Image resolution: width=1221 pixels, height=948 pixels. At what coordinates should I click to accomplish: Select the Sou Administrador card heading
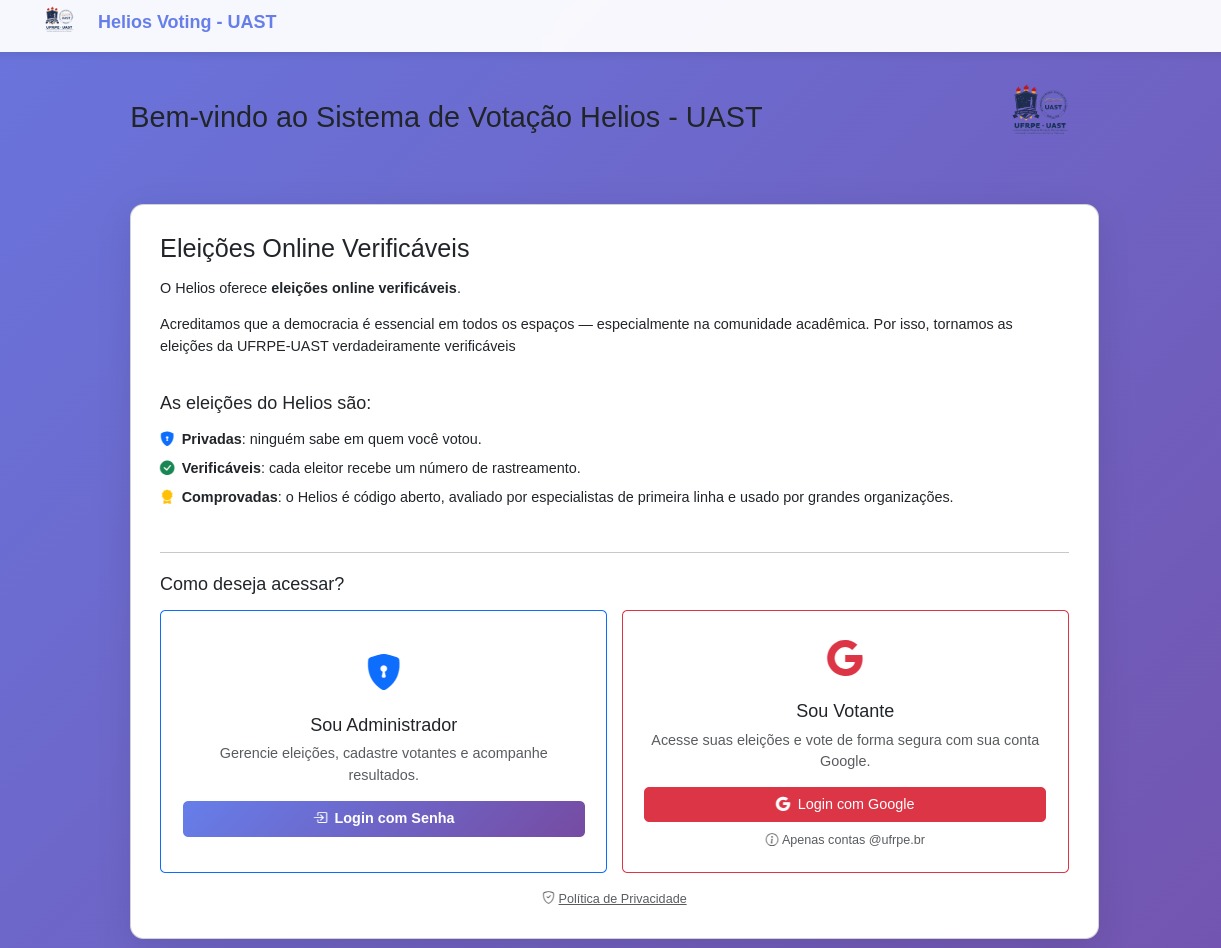coord(383,725)
